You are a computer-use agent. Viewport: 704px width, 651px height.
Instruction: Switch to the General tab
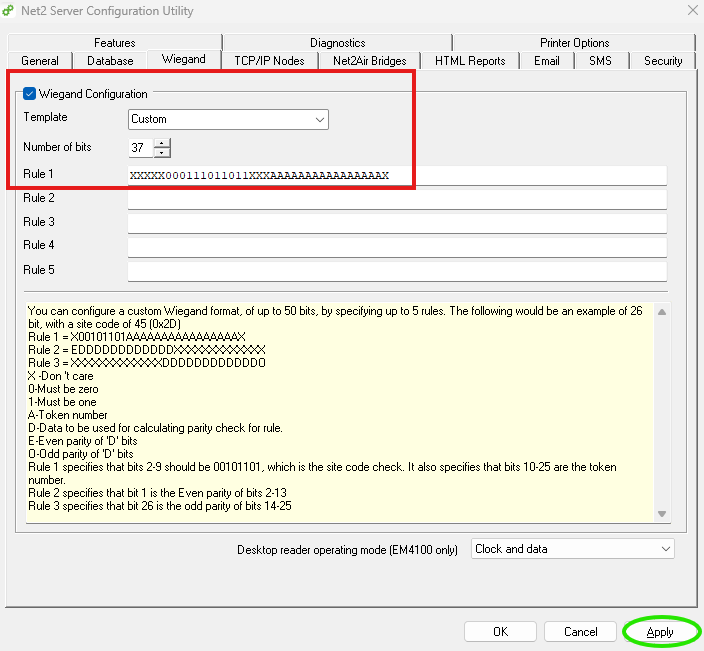(40, 61)
